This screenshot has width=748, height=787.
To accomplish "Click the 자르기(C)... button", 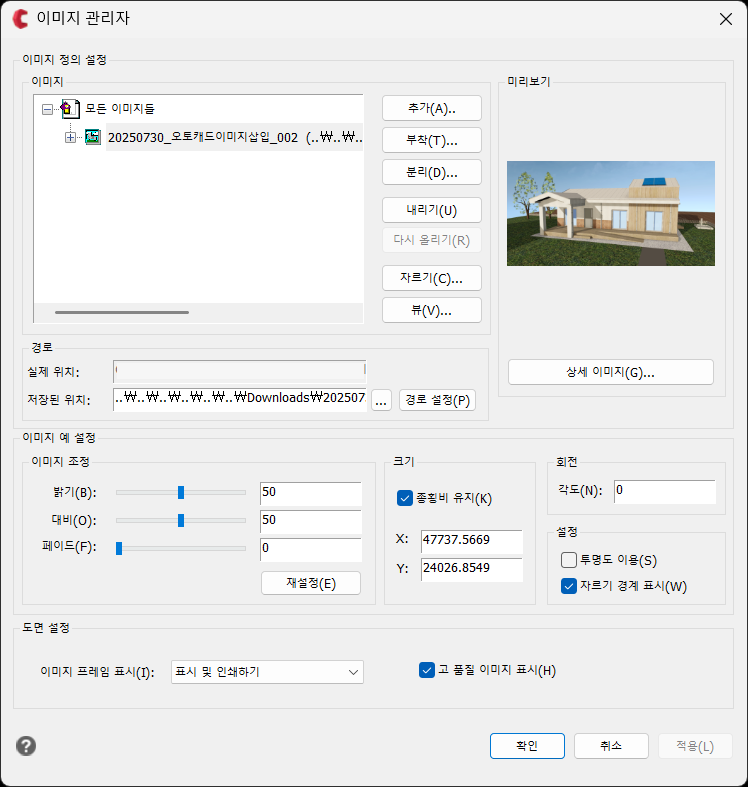I will coord(432,278).
